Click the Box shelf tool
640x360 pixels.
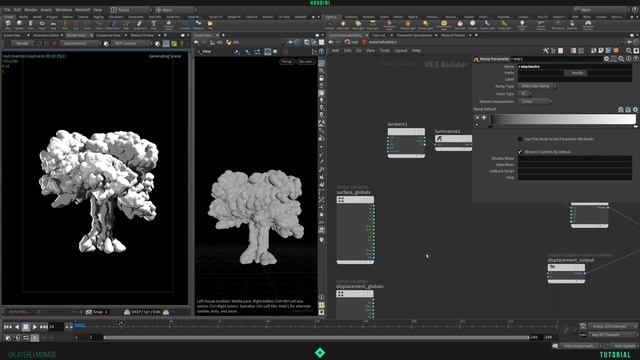pyautogui.click(x=8, y=25)
